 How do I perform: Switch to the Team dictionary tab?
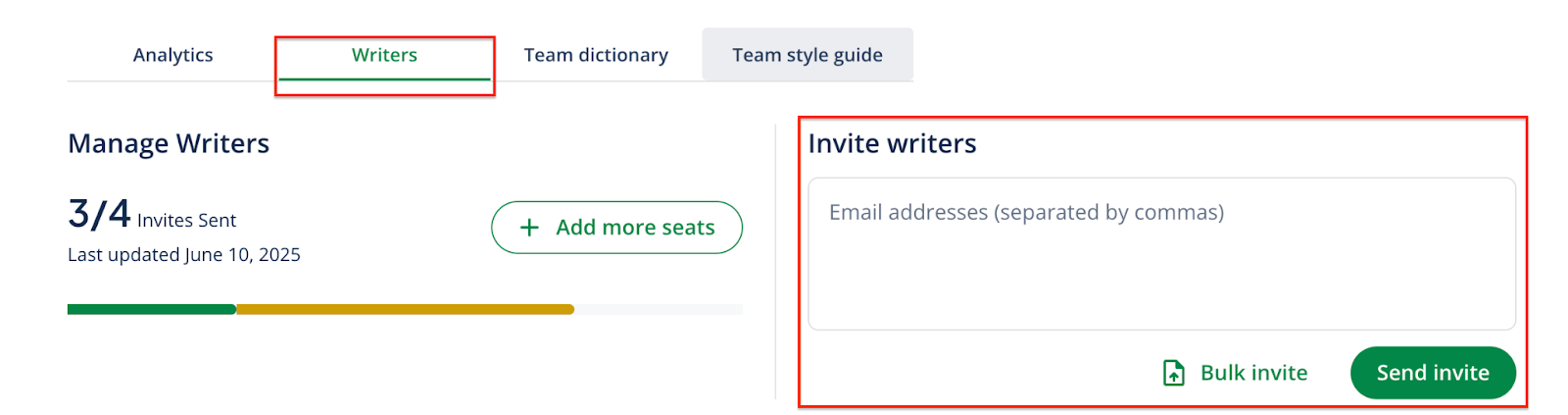coord(596,55)
